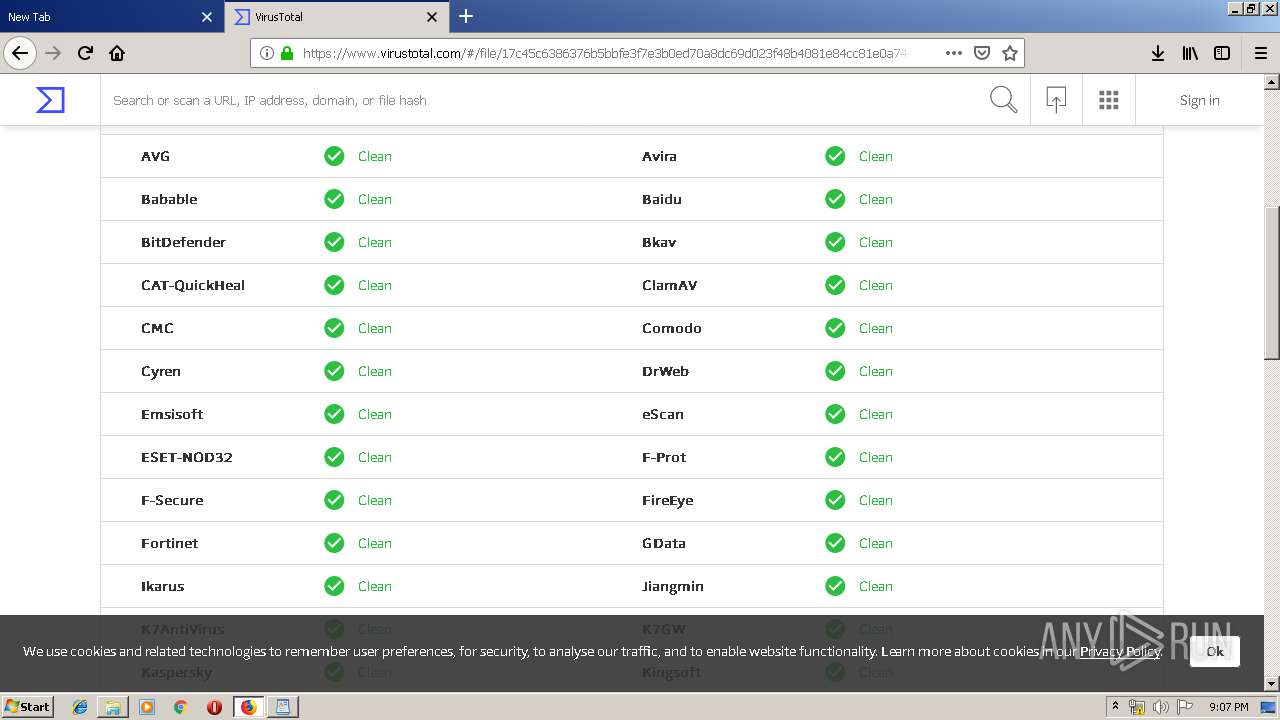This screenshot has height=720, width=1280.
Task: Open the page actions three-dots menu
Action: [x=953, y=53]
